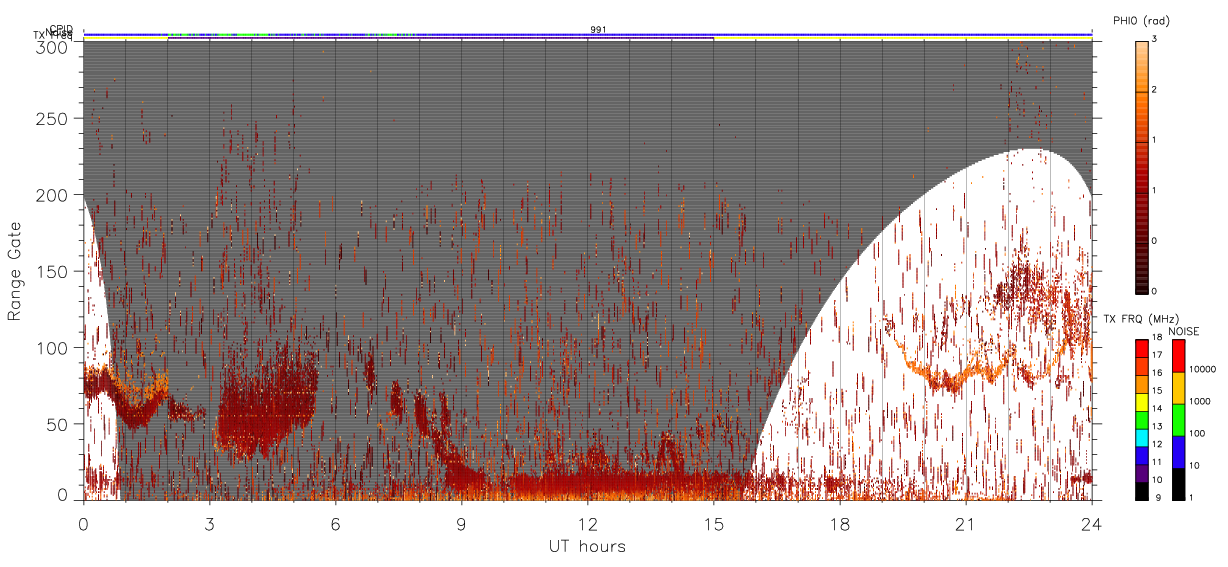The height and width of the screenshot is (567, 1228).
Task: Click the 'NOISE' legend title
Action: click(1184, 330)
